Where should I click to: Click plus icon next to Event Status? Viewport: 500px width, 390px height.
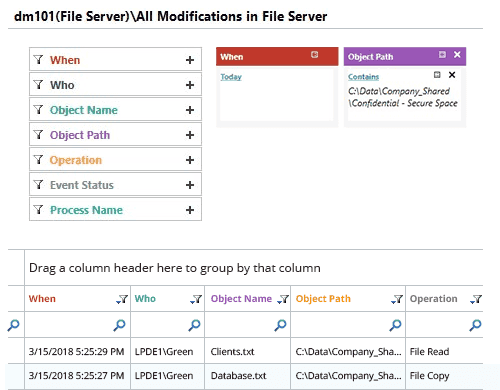coord(190,185)
